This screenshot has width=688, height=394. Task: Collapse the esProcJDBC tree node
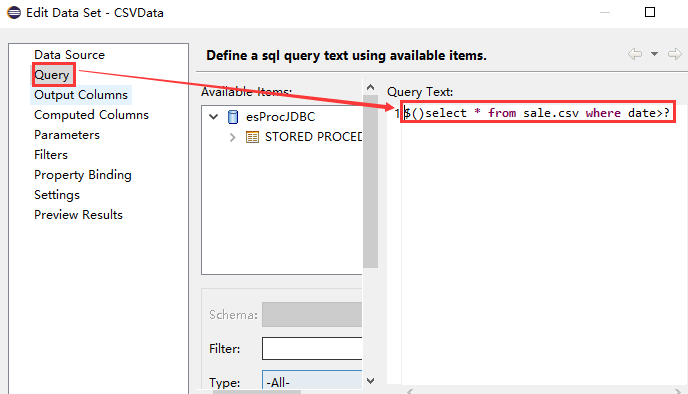click(x=214, y=117)
